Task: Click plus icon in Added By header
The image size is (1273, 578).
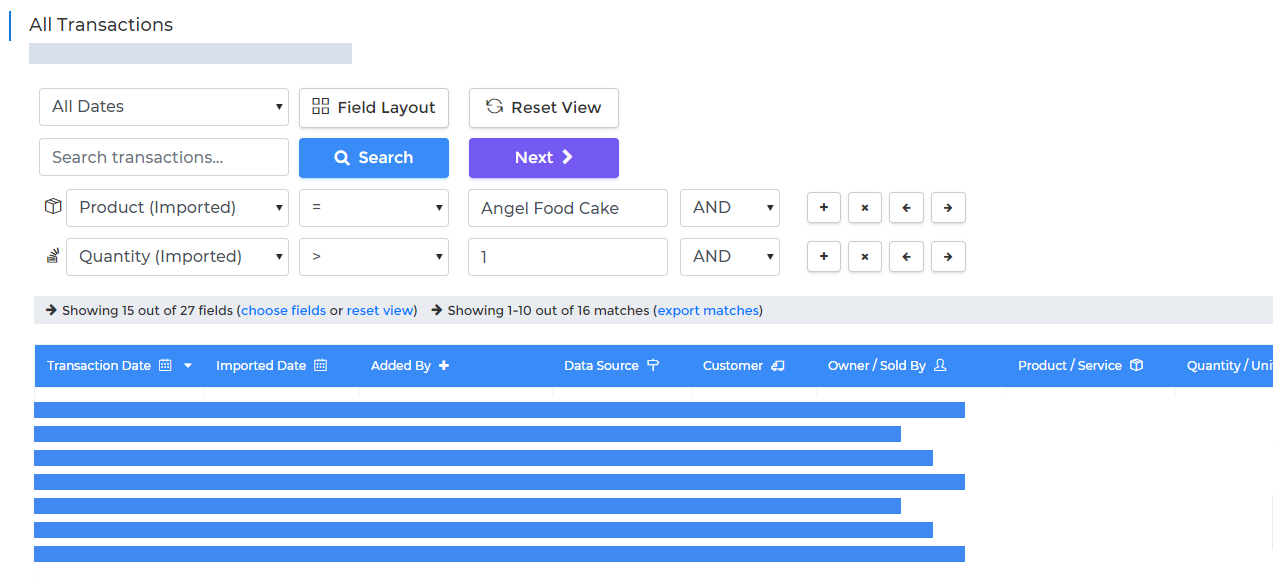Action: coord(444,366)
